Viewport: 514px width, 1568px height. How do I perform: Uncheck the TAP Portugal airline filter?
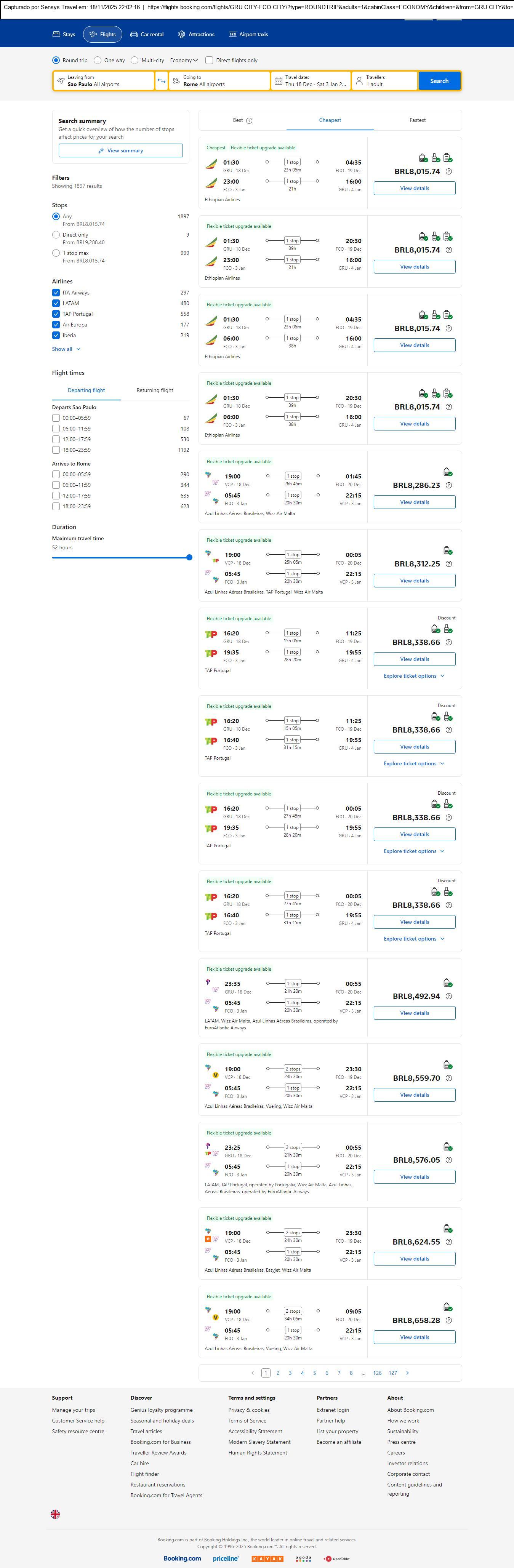56,314
